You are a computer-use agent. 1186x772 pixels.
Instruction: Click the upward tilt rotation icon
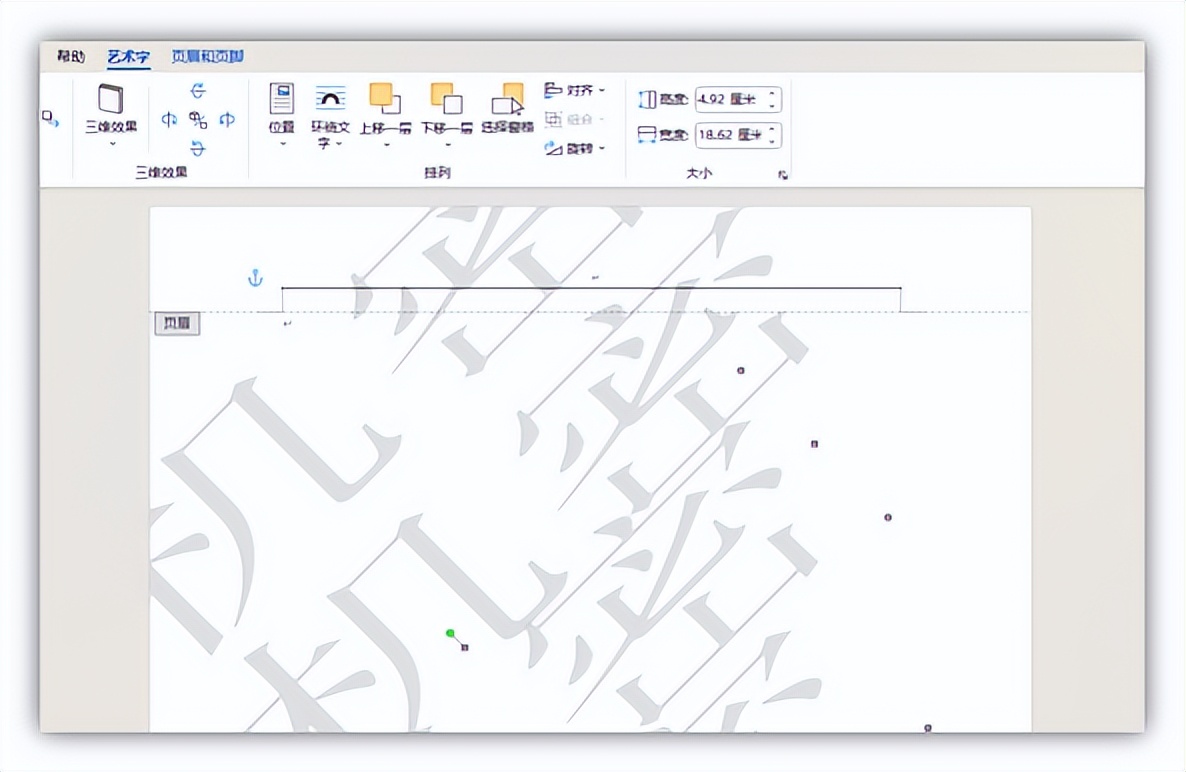[x=197, y=92]
